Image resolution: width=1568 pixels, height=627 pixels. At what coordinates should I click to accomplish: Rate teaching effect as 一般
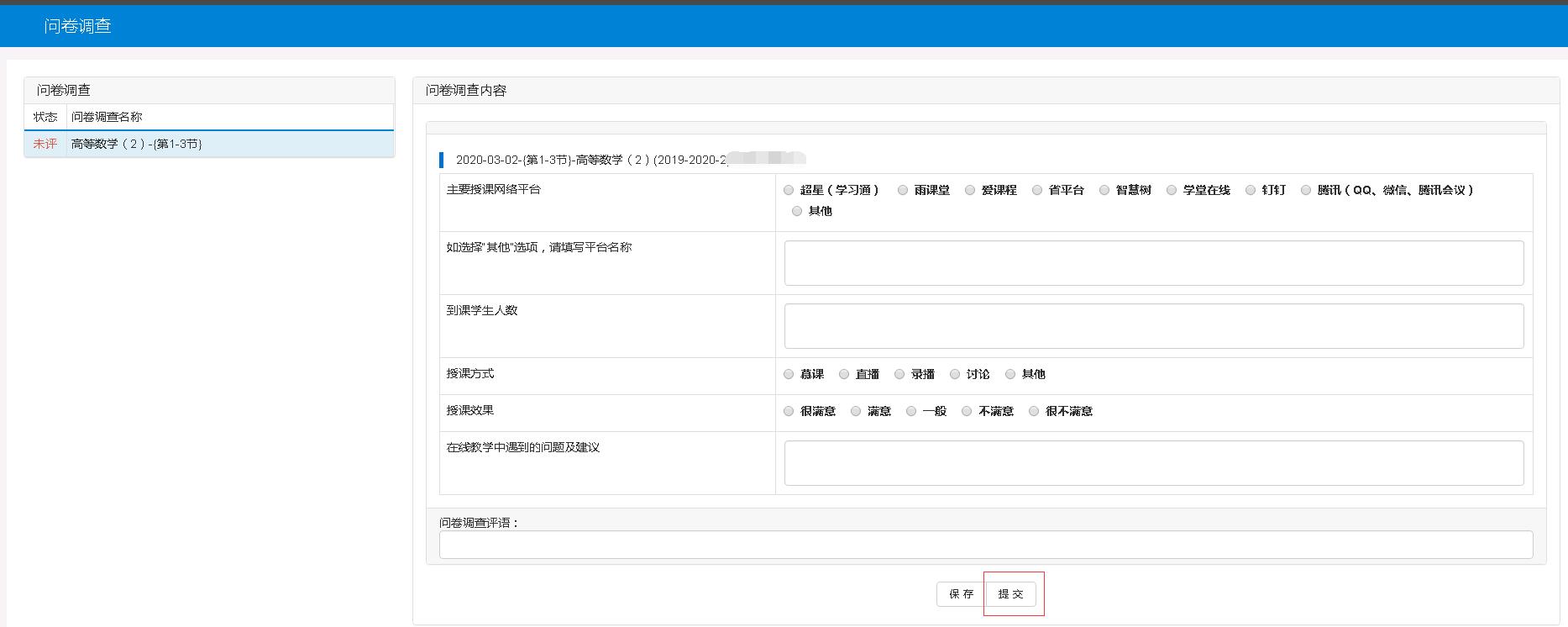[911, 411]
